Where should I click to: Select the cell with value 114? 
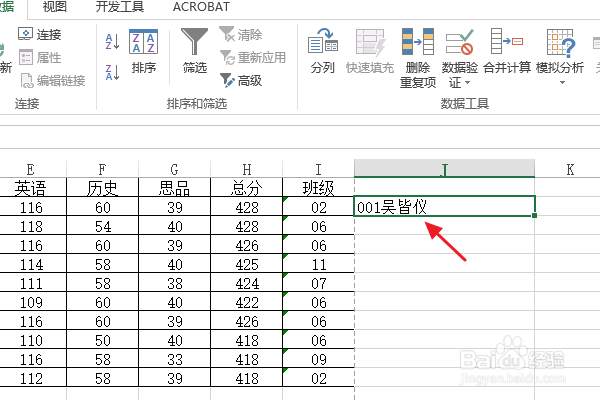[33, 264]
